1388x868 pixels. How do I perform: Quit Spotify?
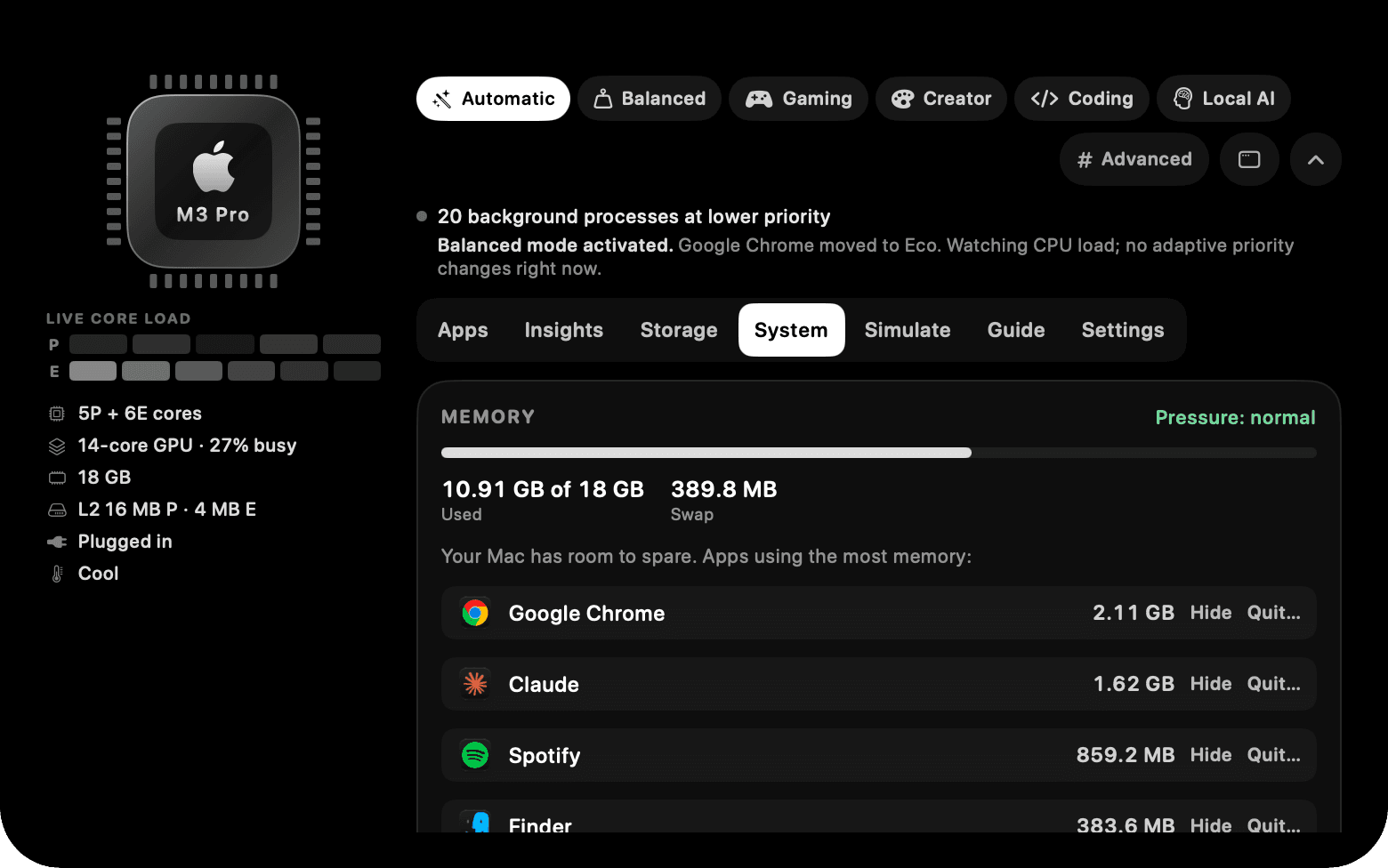coord(1273,755)
